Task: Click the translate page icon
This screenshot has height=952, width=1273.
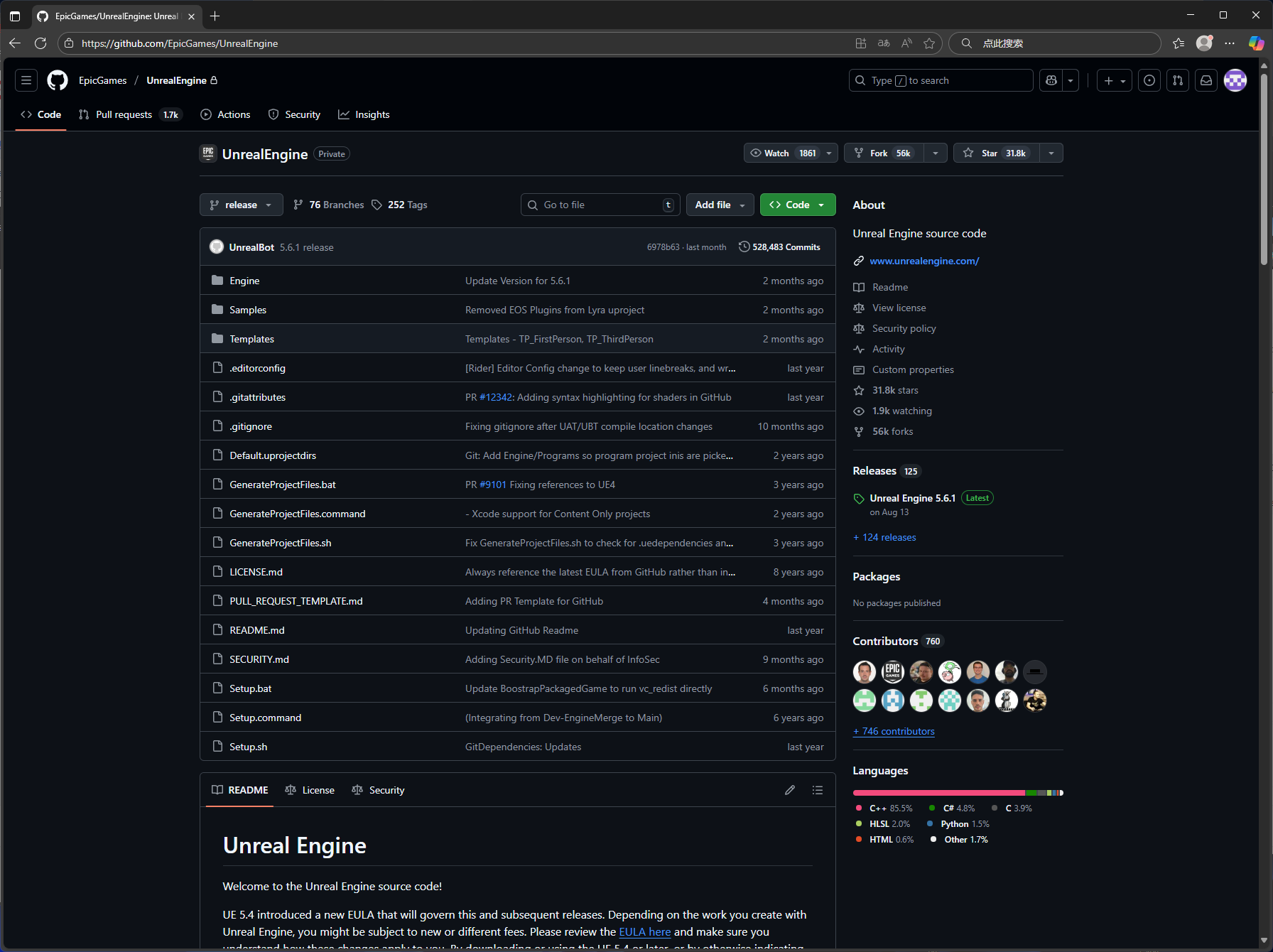Action: pyautogui.click(x=884, y=43)
